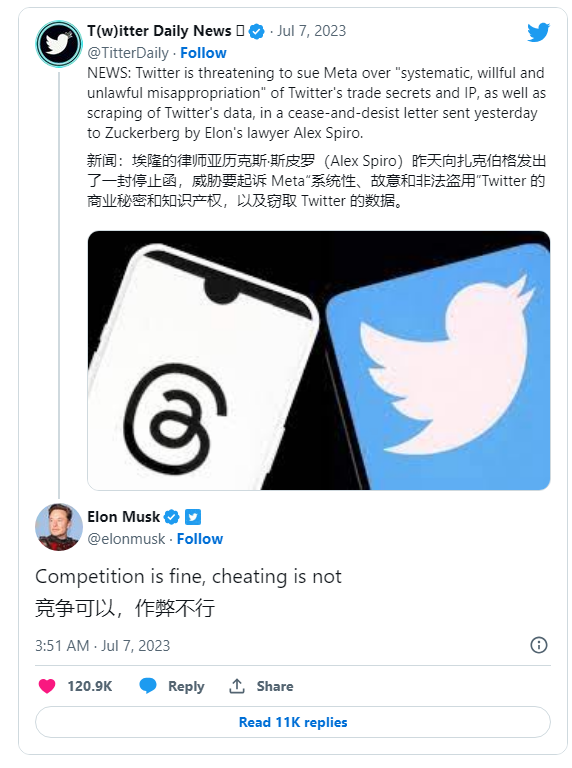
Task: Open Elon Musk's profile picture
Action: click(59, 527)
